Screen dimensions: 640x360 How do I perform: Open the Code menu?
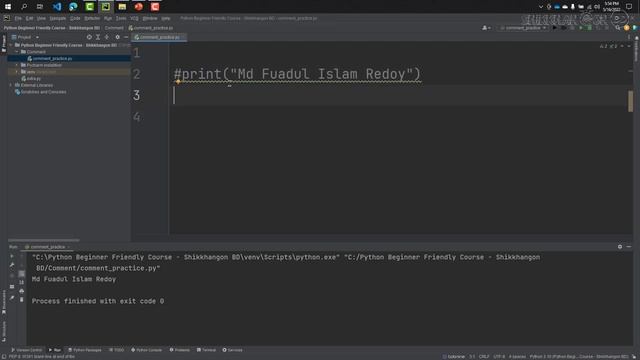click(x=75, y=18)
